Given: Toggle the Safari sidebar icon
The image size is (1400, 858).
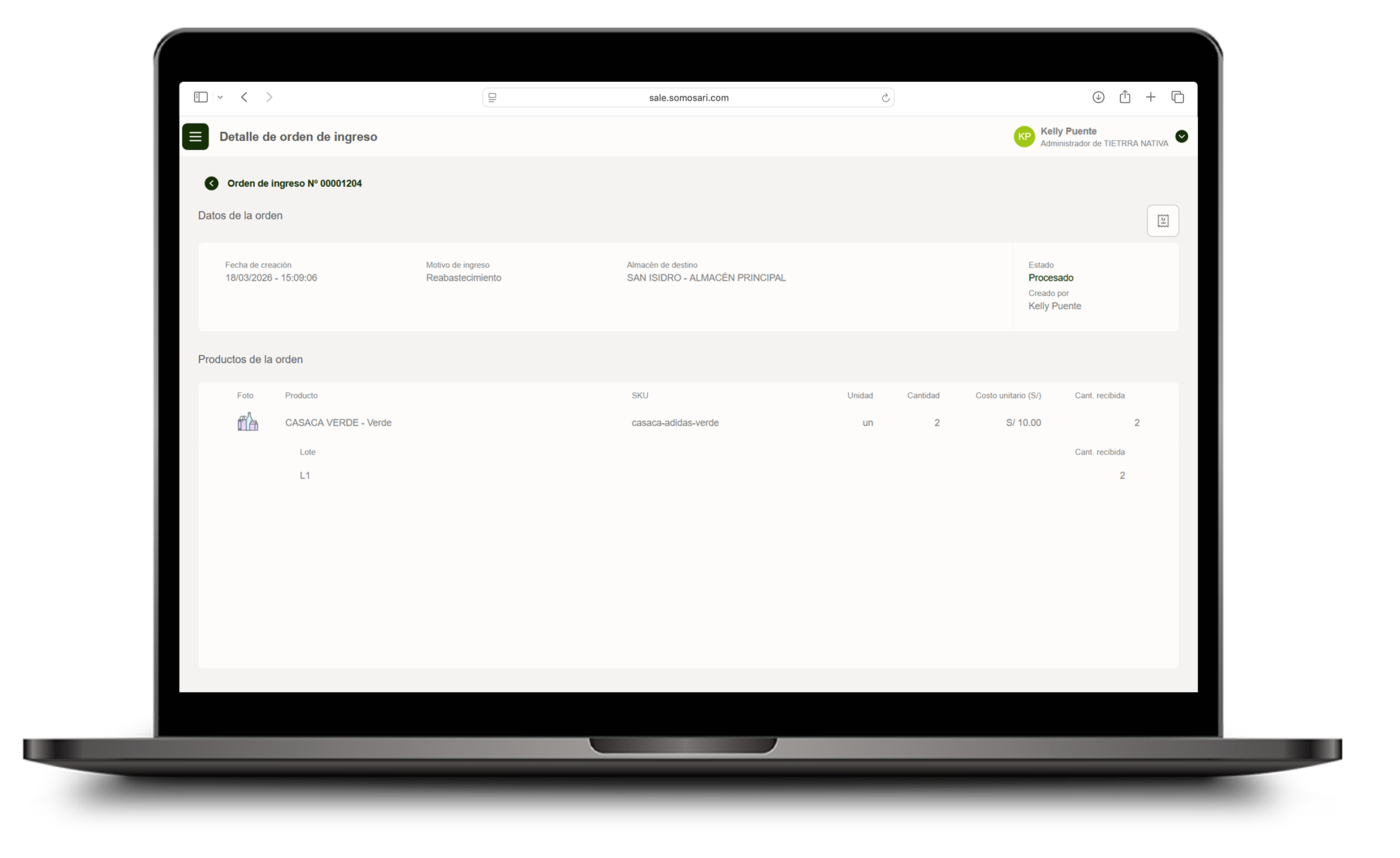Looking at the screenshot, I should (200, 97).
